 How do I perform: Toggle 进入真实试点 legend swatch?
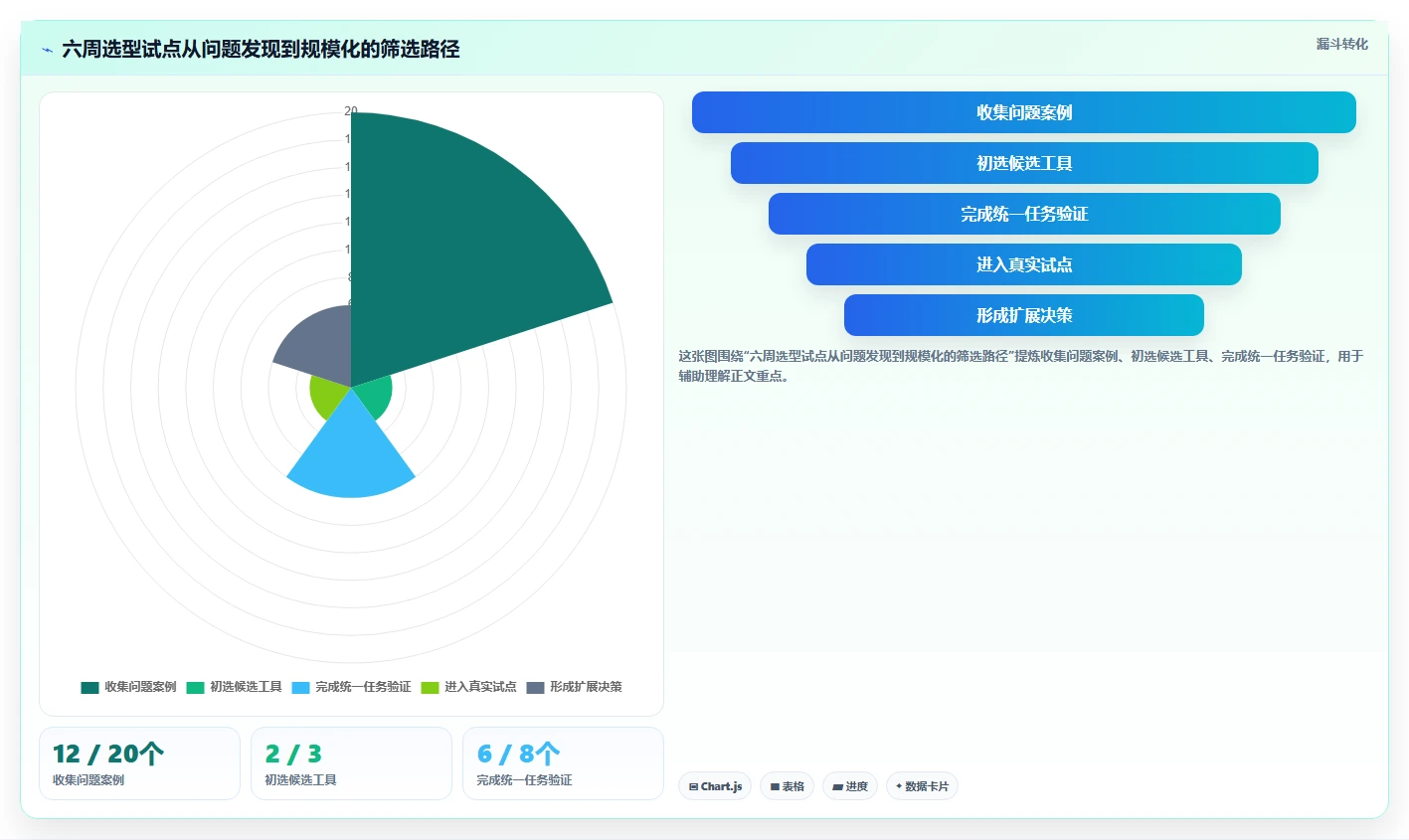tap(430, 687)
